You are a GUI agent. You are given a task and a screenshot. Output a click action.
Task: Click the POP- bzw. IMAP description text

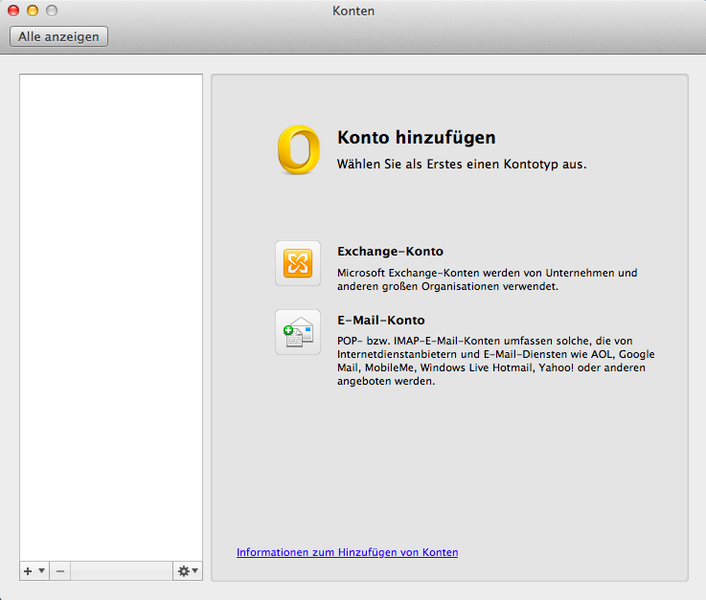tap(496, 361)
